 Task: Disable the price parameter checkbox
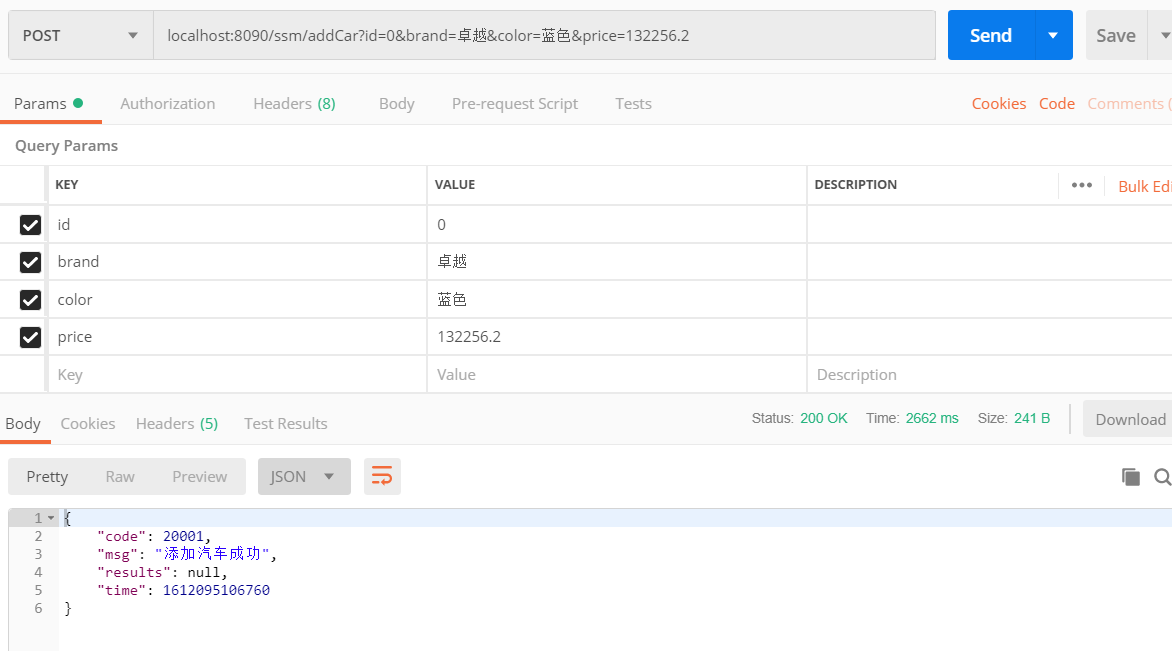coord(30,337)
